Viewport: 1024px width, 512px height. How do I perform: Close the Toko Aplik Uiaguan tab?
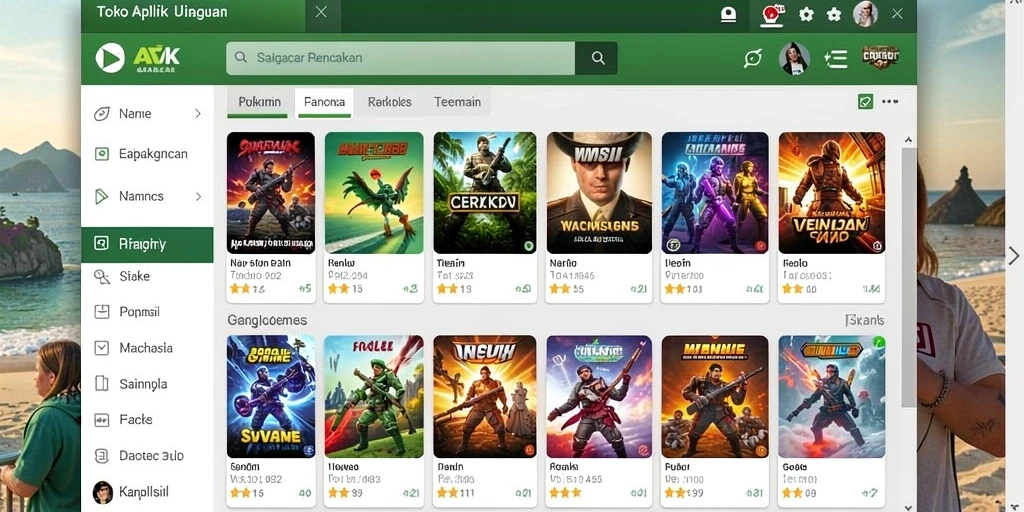coord(321,12)
